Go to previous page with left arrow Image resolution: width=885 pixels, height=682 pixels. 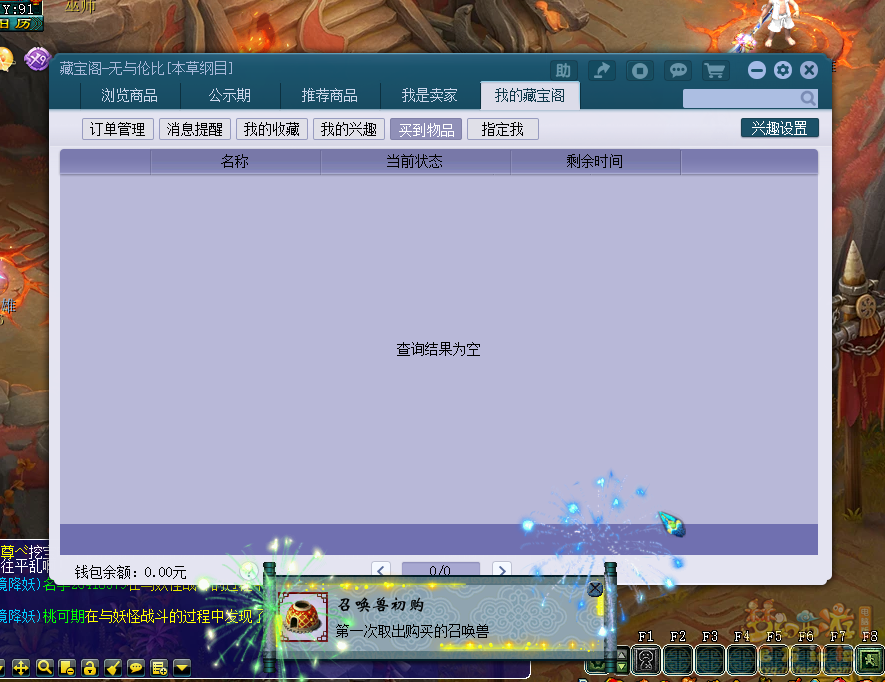[x=381, y=570]
